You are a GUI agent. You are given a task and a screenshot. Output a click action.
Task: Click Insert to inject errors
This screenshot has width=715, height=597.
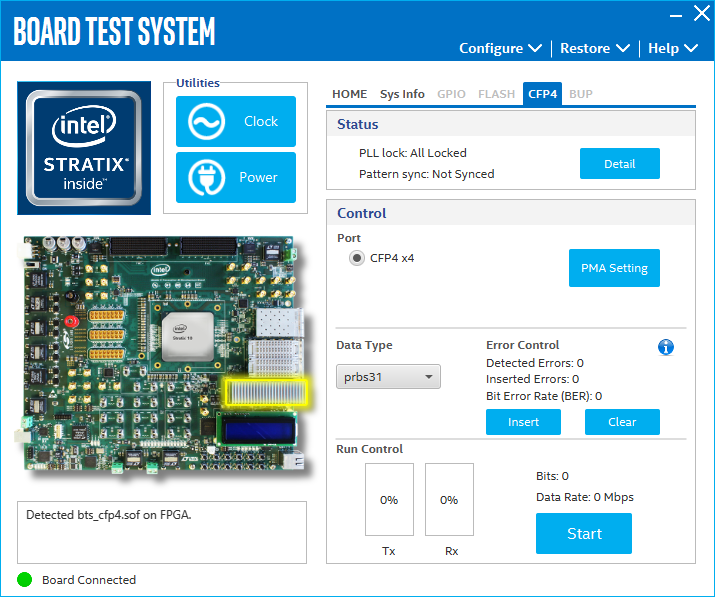point(523,422)
